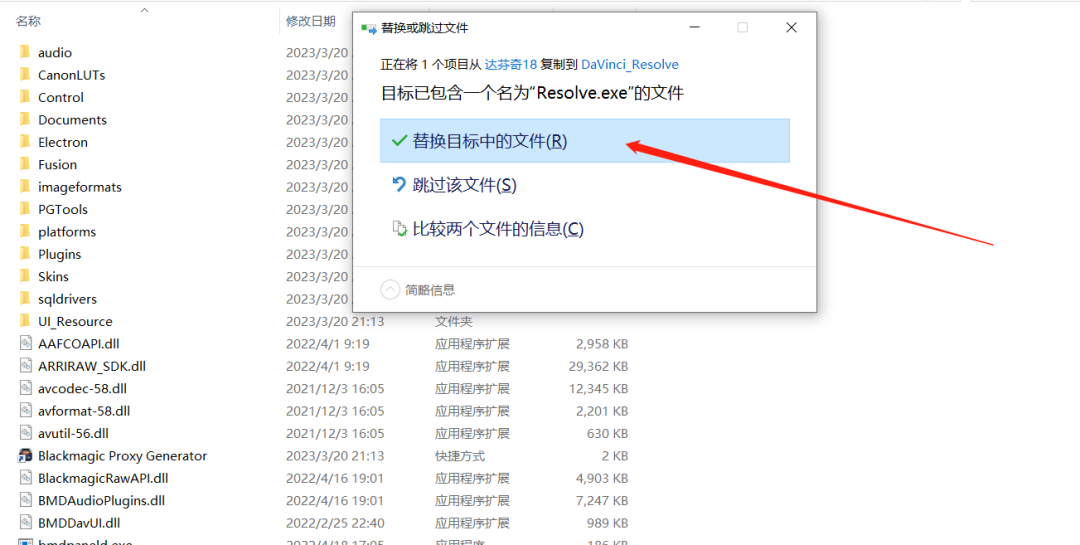Viewport: 1080px width, 545px height.
Task: Select the folder name sqldrivers
Action: (x=68, y=298)
